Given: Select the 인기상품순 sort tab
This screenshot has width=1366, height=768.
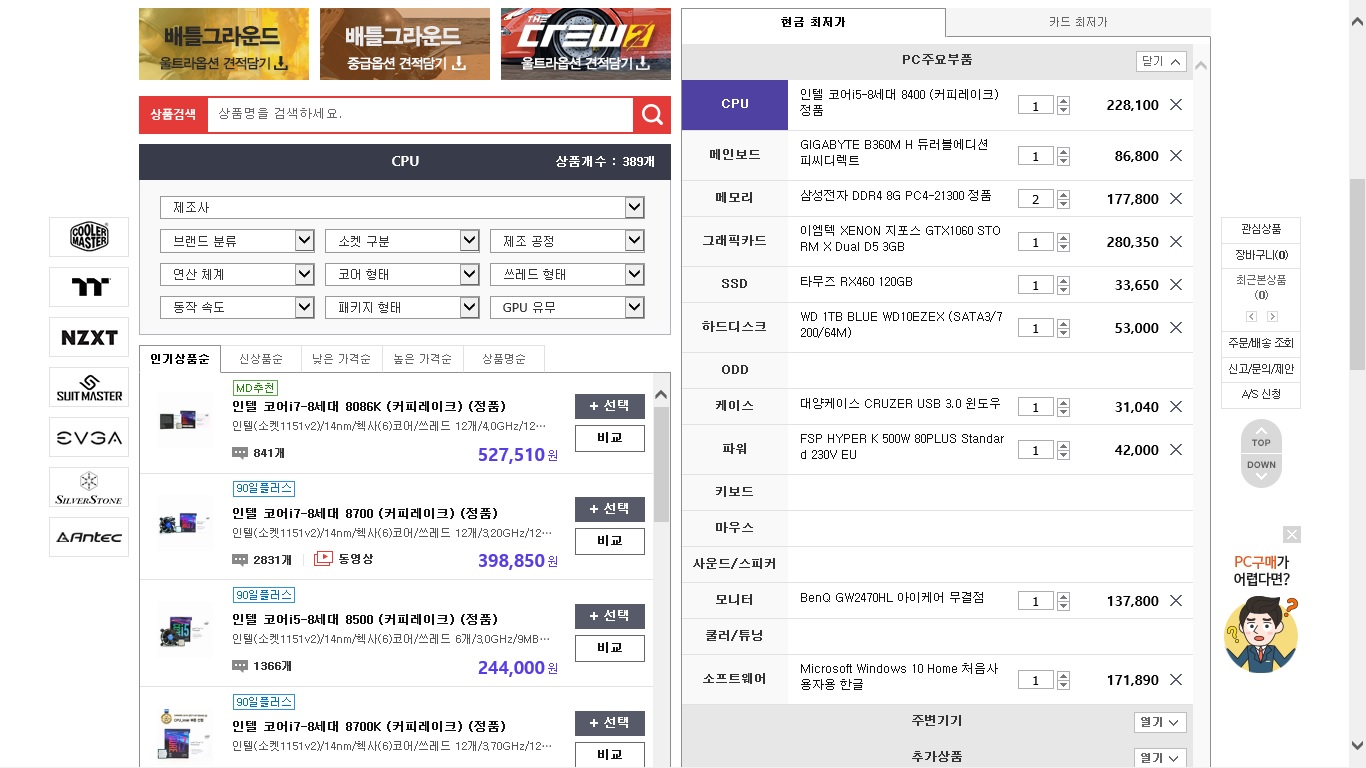Looking at the screenshot, I should 180,359.
